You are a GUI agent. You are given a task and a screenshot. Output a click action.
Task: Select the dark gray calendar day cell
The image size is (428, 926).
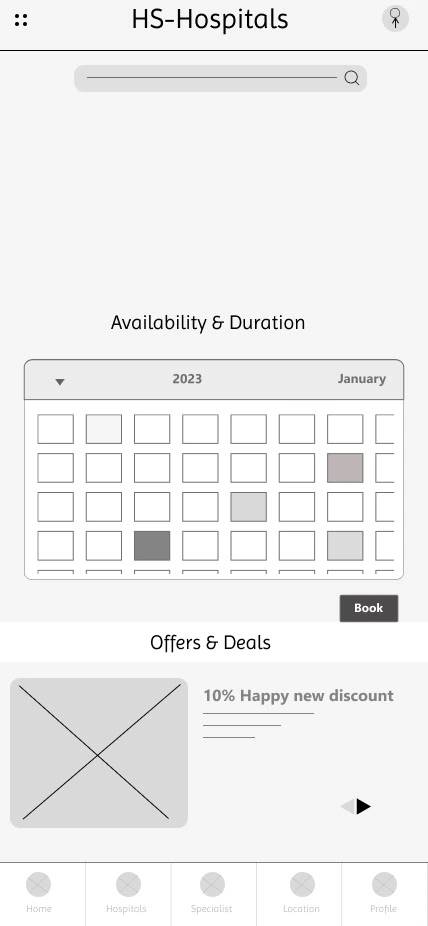[152, 546]
